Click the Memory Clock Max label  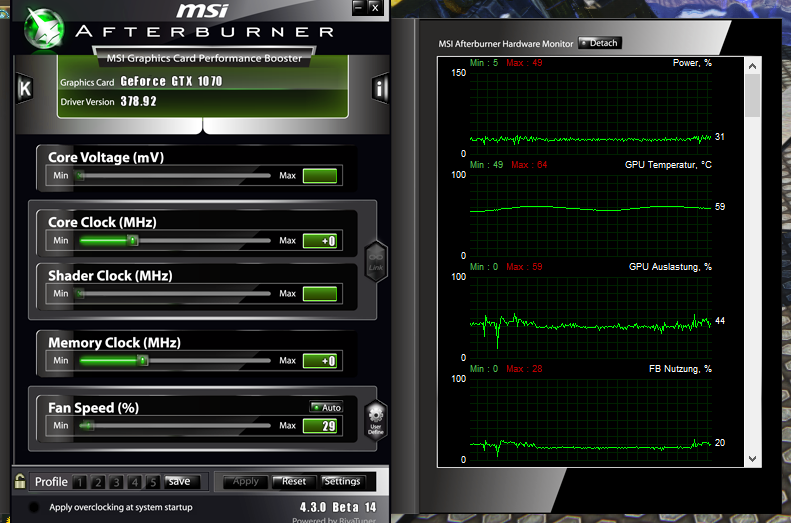(x=288, y=361)
